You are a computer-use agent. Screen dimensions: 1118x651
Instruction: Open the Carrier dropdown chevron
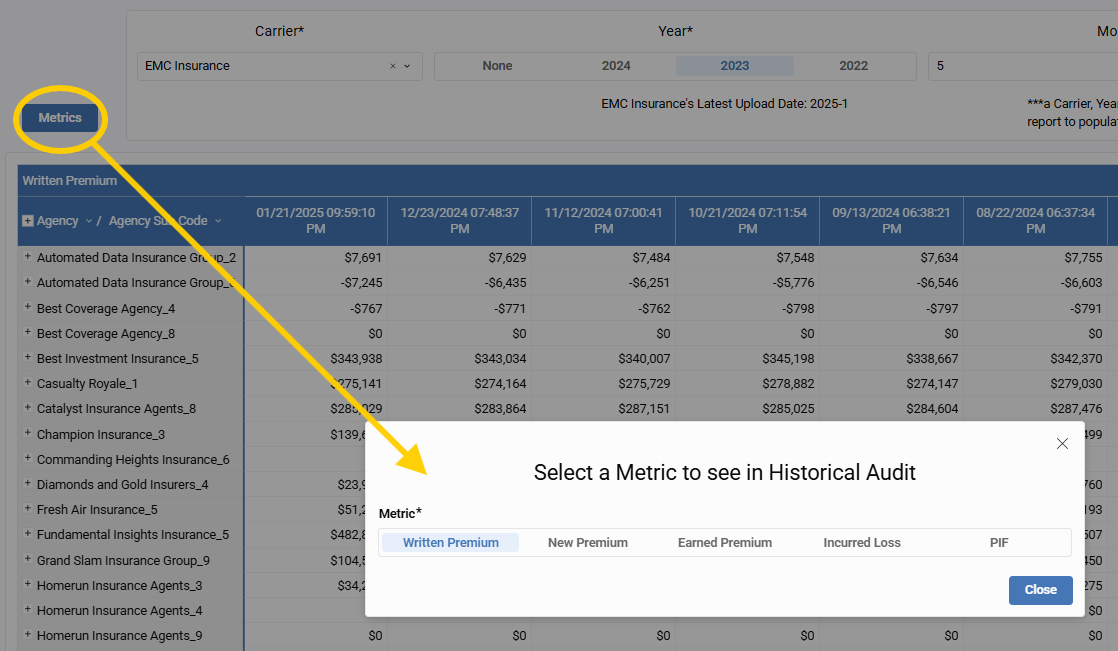pos(407,66)
